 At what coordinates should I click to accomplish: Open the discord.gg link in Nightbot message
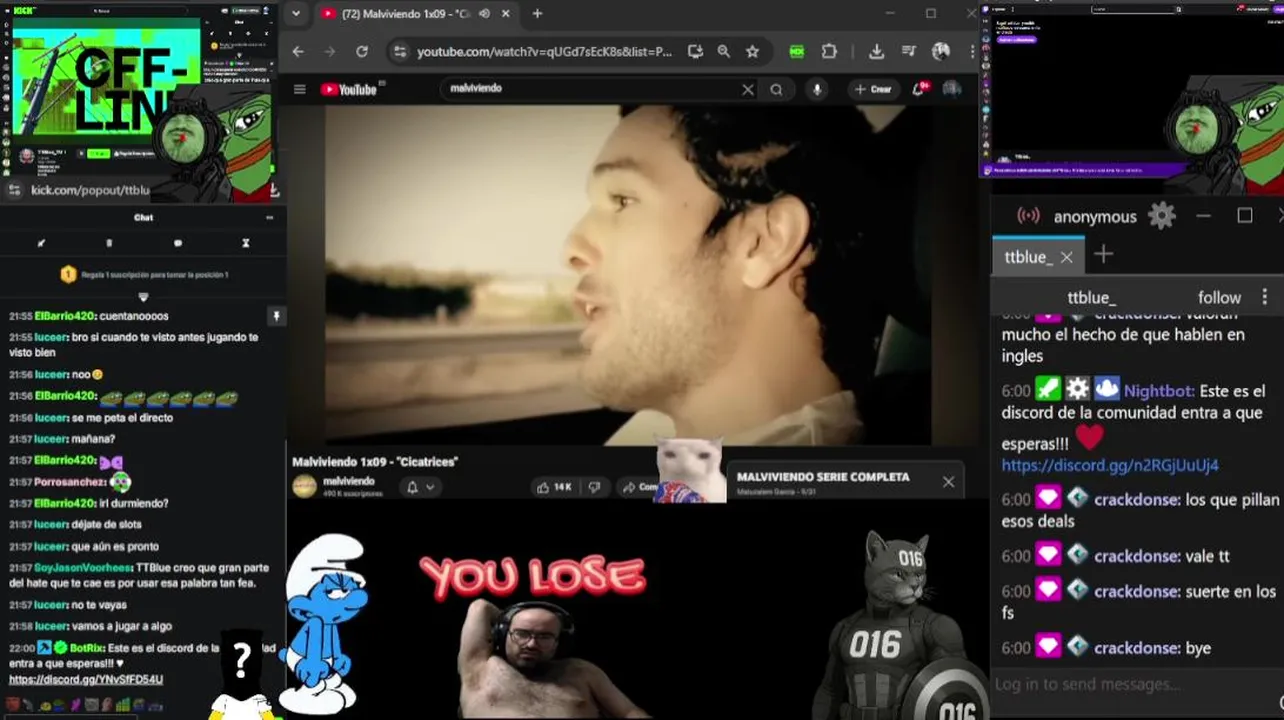coord(1110,465)
